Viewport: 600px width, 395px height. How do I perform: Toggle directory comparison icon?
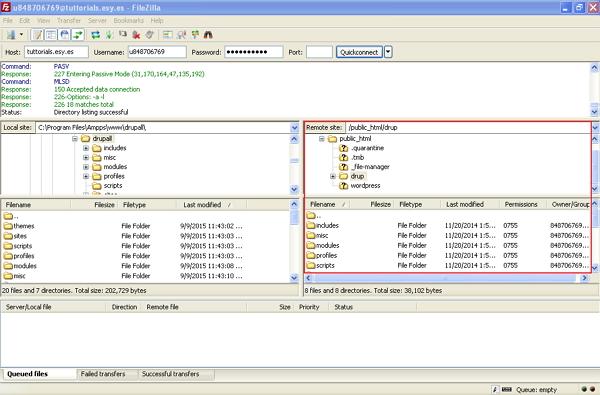point(181,35)
